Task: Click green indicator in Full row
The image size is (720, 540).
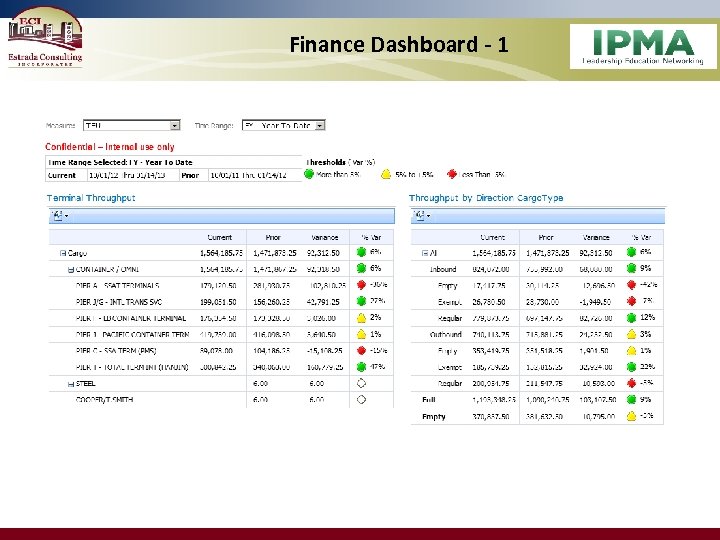Action: [631, 399]
